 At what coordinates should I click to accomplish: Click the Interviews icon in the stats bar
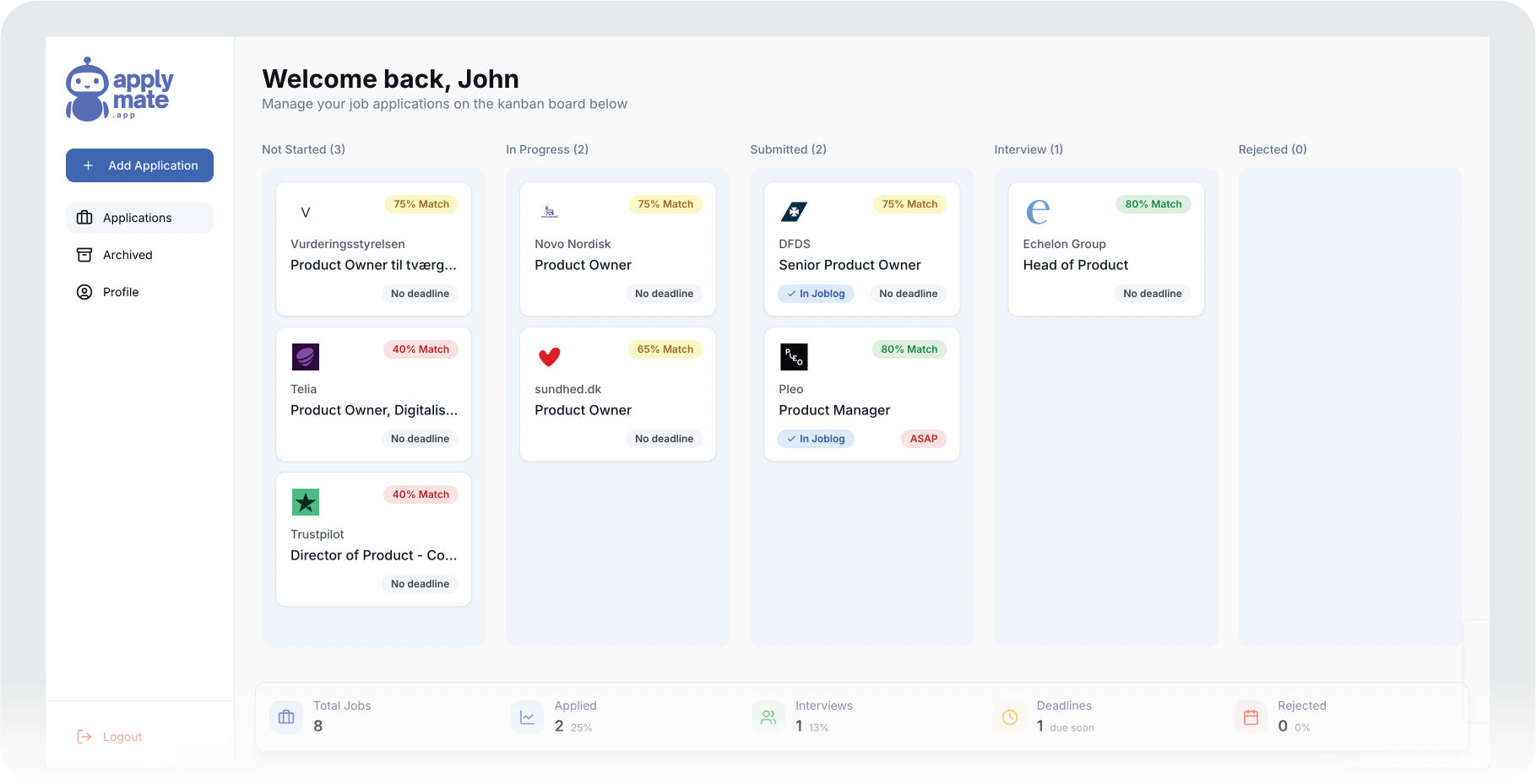768,716
